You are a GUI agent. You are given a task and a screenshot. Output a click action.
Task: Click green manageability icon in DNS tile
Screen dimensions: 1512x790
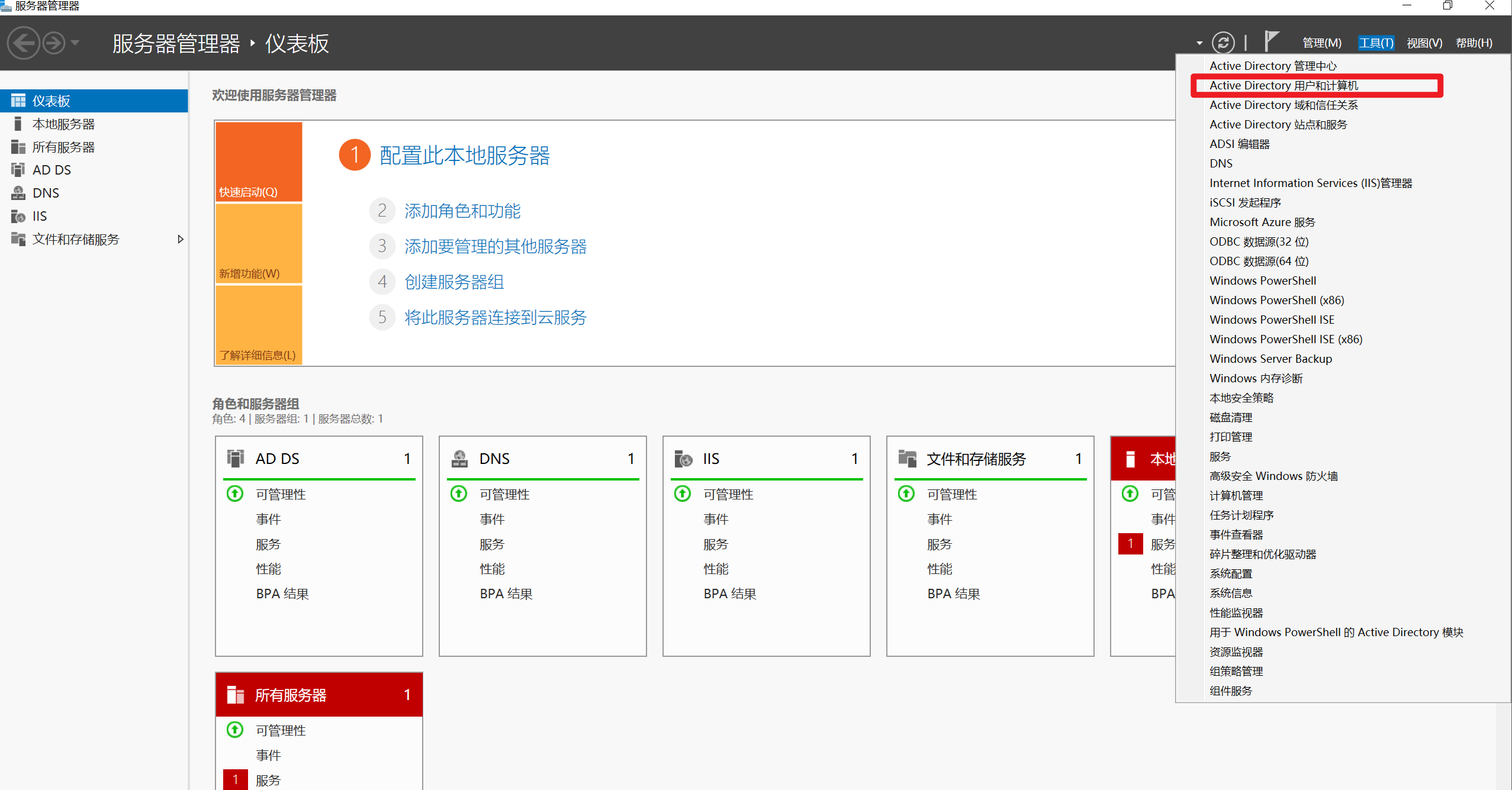tap(459, 494)
